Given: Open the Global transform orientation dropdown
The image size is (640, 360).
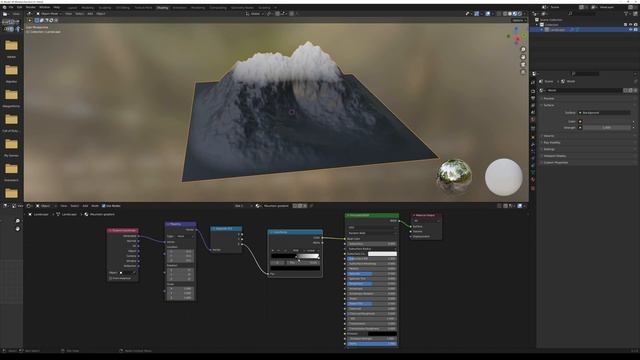Looking at the screenshot, I should click(256, 13).
